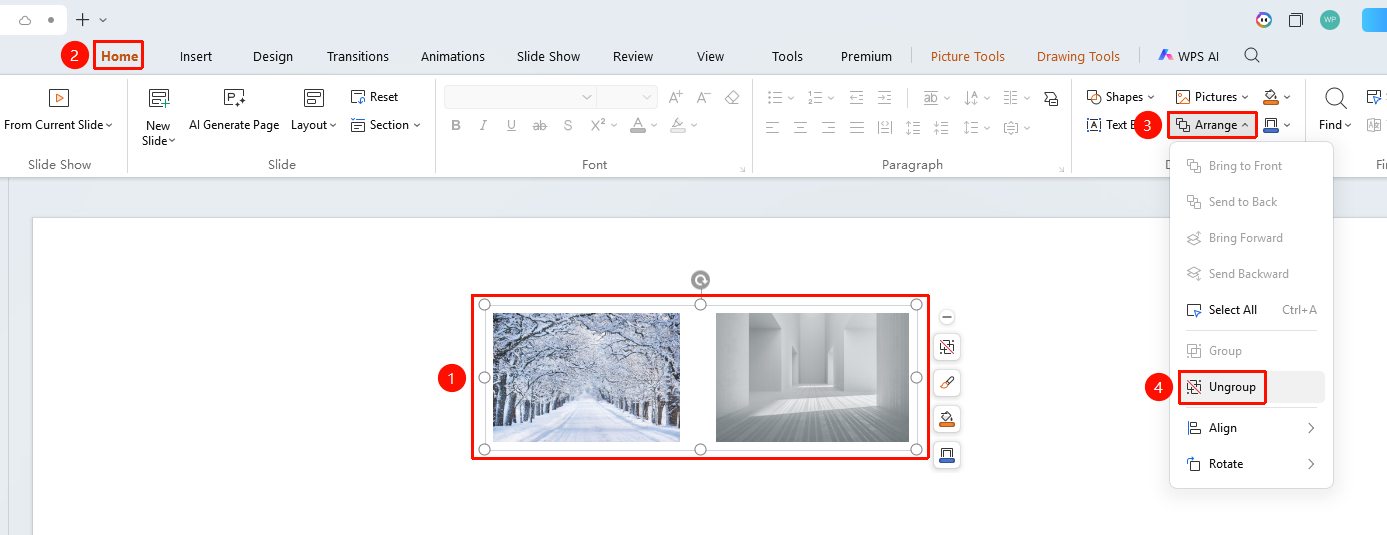Apply the text highlight color swatch
The height and width of the screenshot is (535, 1387).
[x=677, y=126]
